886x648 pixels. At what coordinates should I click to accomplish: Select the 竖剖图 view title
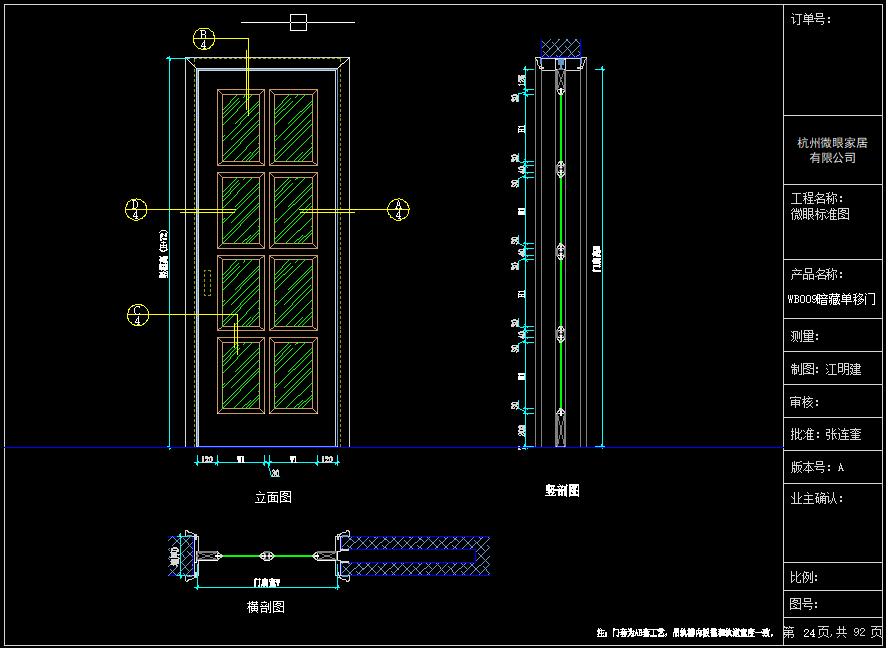tap(562, 490)
